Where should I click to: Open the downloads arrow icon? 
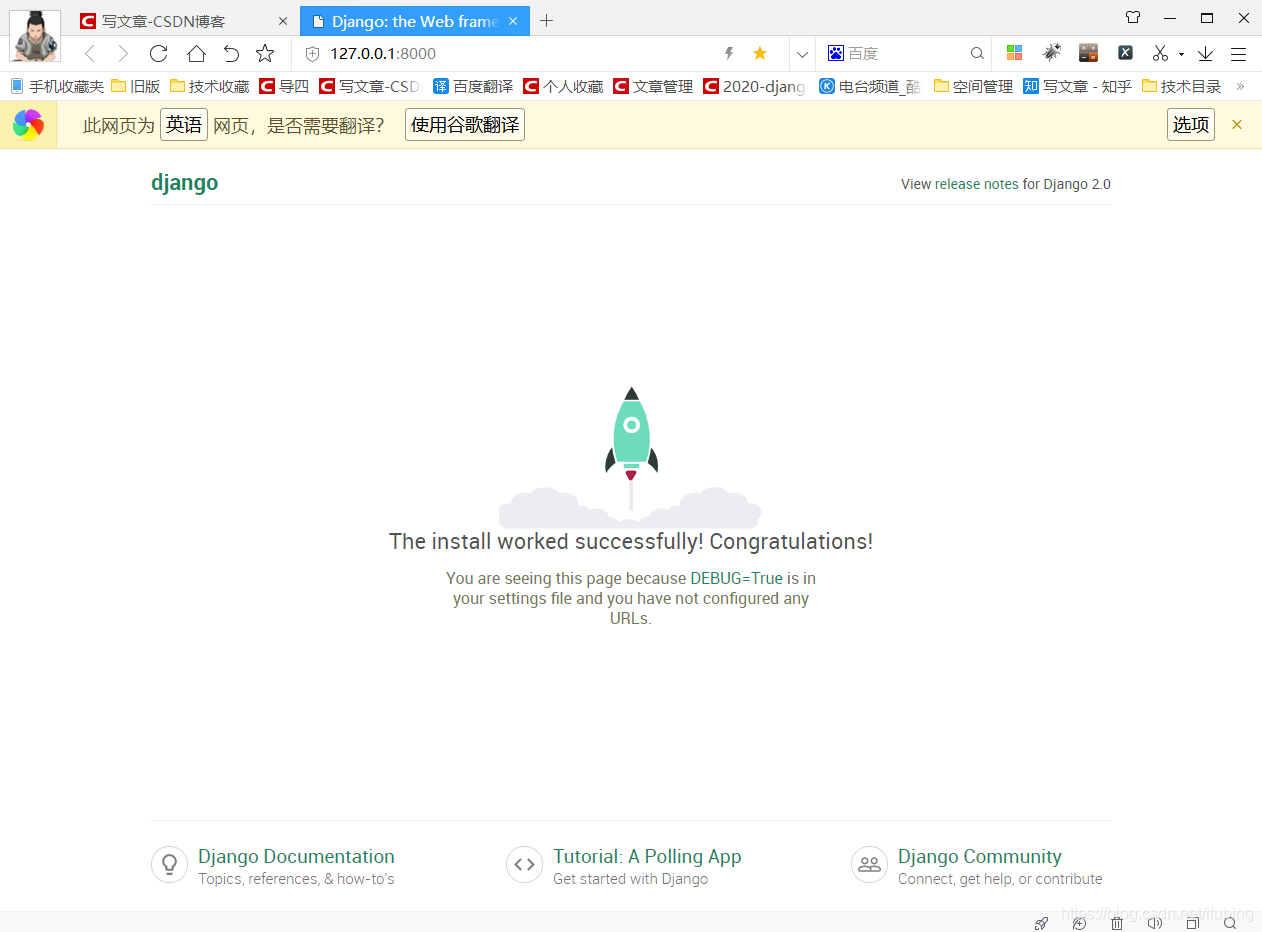pyautogui.click(x=1205, y=54)
